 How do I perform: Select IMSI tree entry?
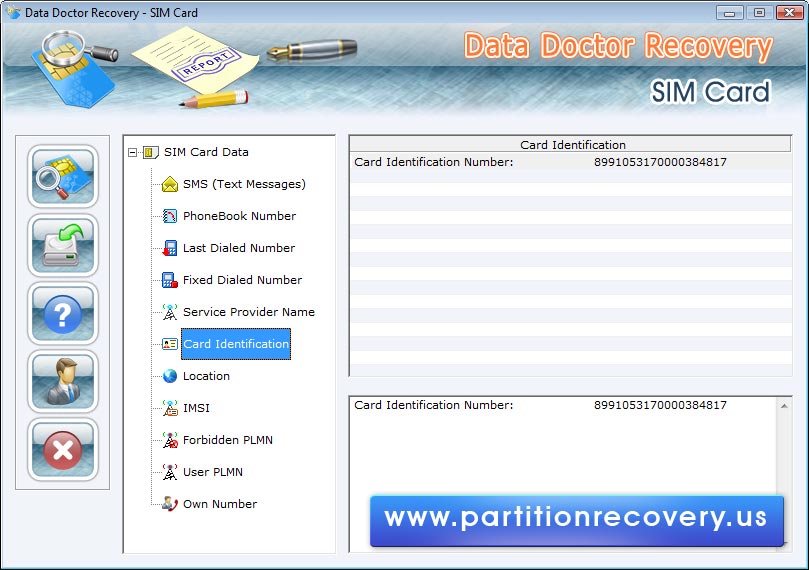tap(196, 408)
